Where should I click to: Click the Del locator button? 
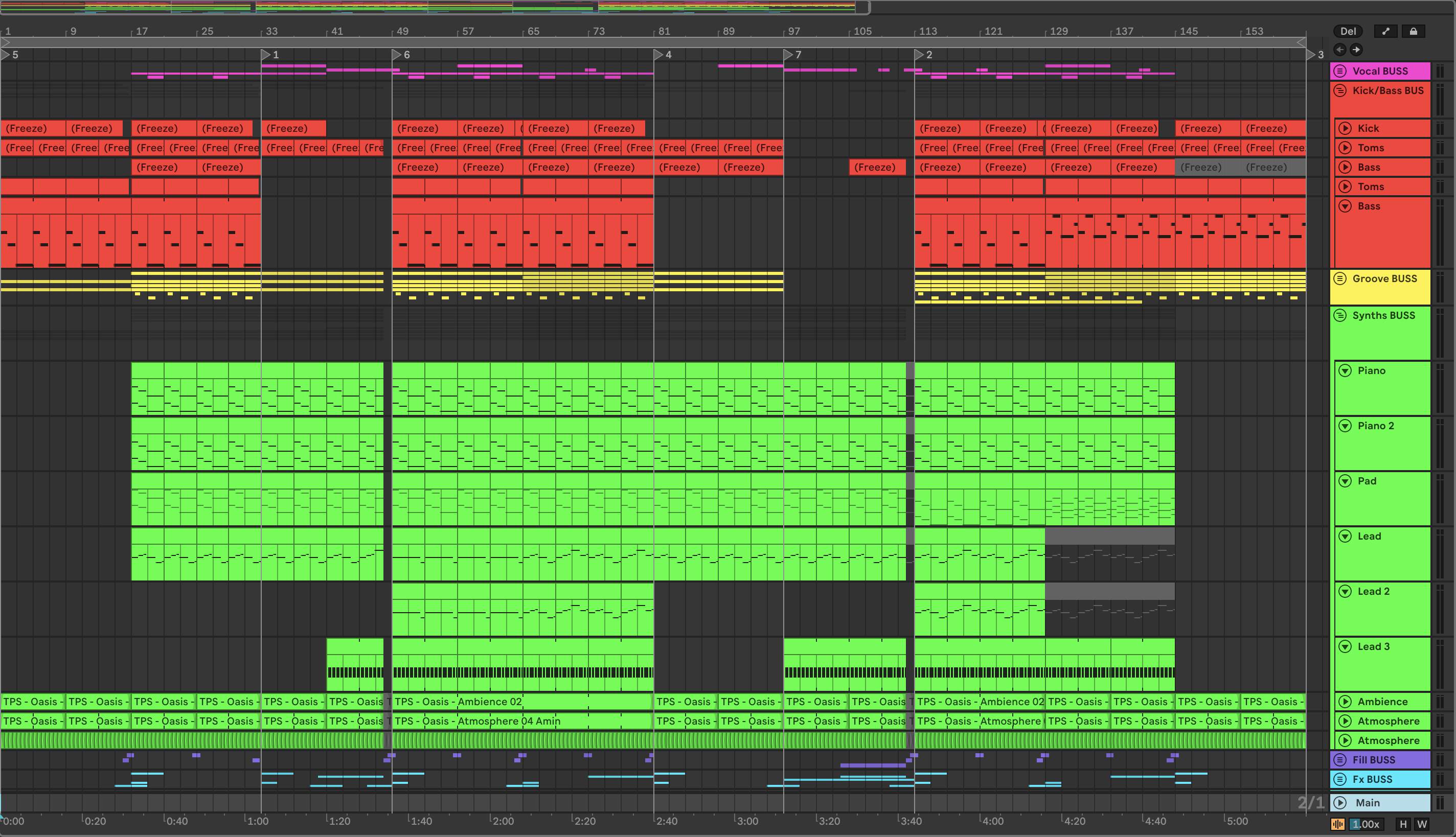click(x=1348, y=31)
